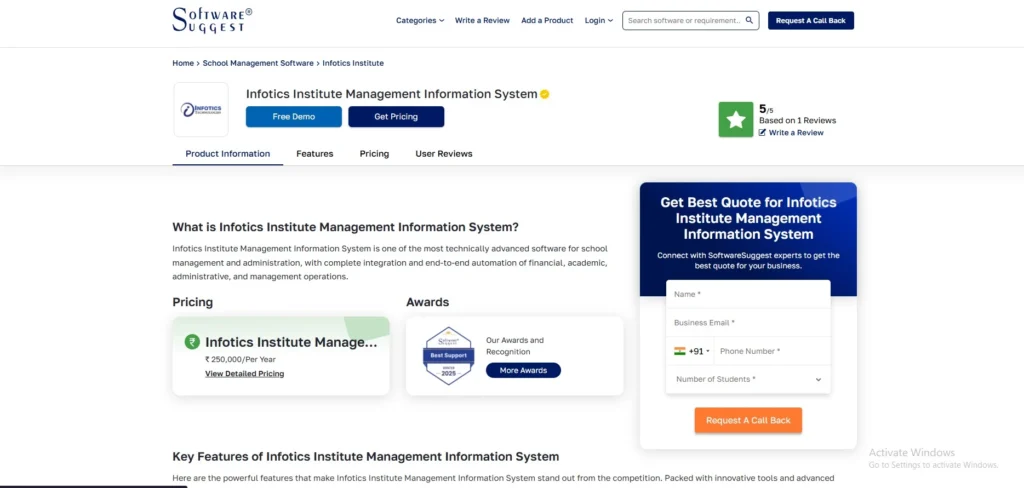The height and width of the screenshot is (488, 1024).
Task: Click the Best Support 2025 award badge
Action: [448, 356]
